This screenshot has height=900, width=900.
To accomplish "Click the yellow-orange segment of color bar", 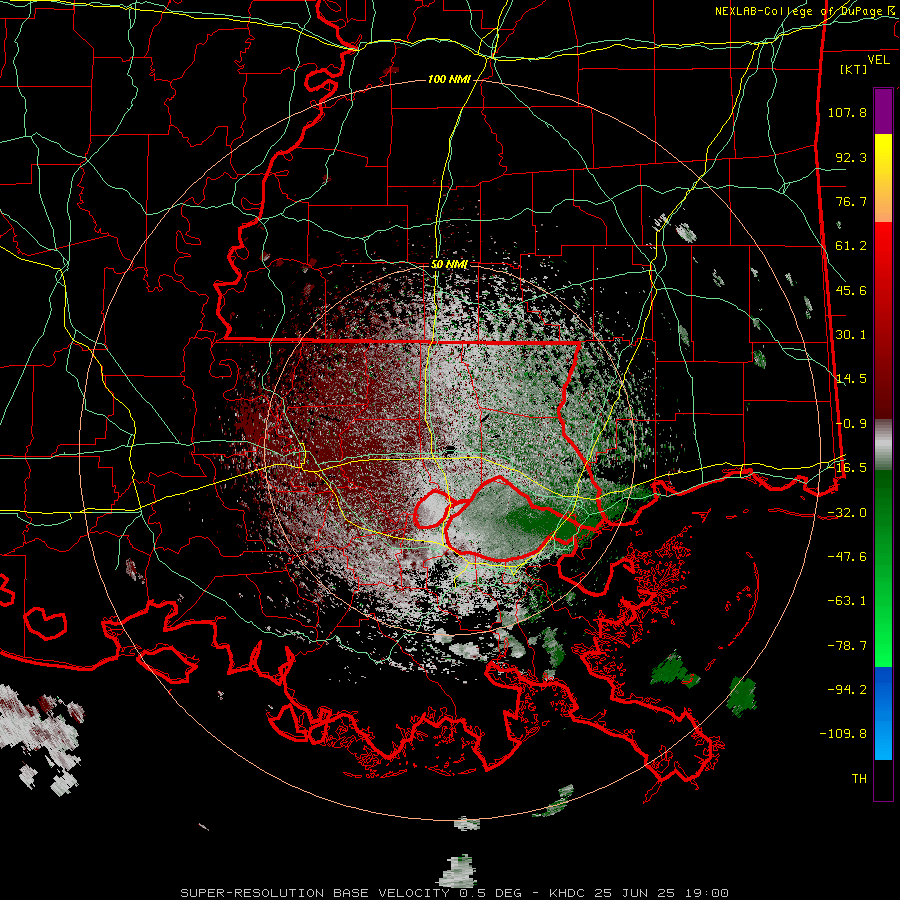I will 883,178.
